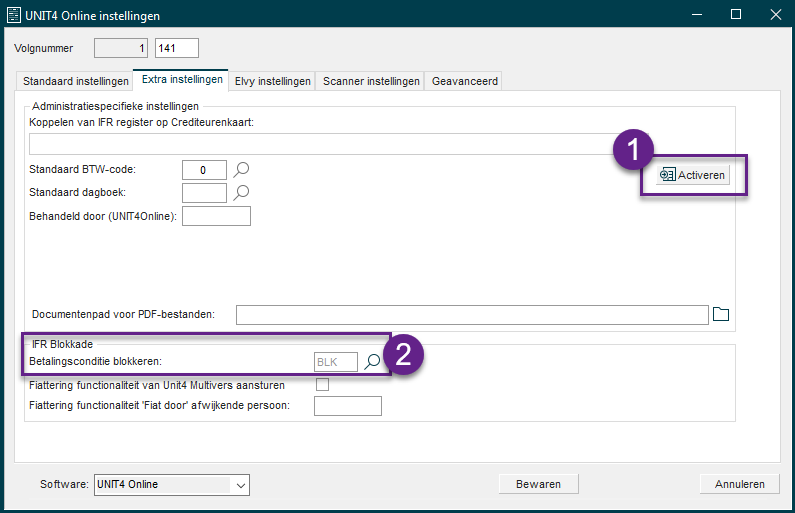Viewport: 795px width, 513px height.
Task: Click the Betalingsconditie blokkeren BLK field
Action: pyautogui.click(x=336, y=362)
